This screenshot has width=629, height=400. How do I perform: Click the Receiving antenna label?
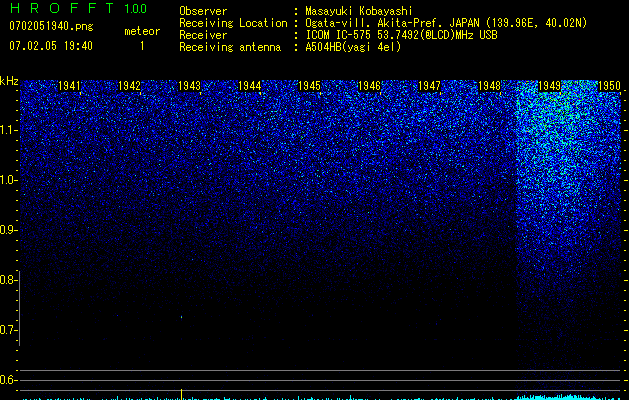[x=230, y=47]
